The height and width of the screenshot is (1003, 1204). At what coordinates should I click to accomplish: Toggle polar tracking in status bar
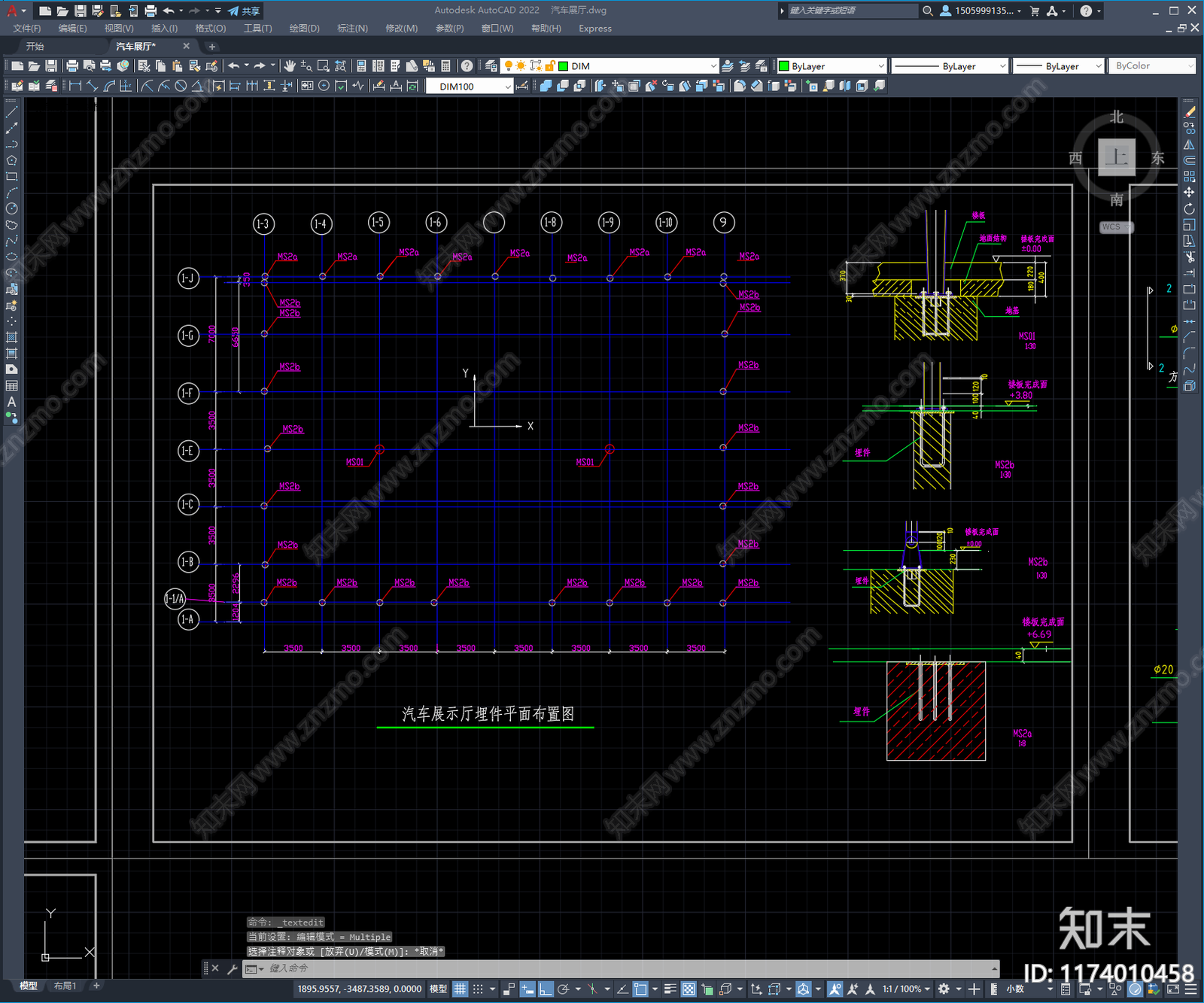pos(563,989)
